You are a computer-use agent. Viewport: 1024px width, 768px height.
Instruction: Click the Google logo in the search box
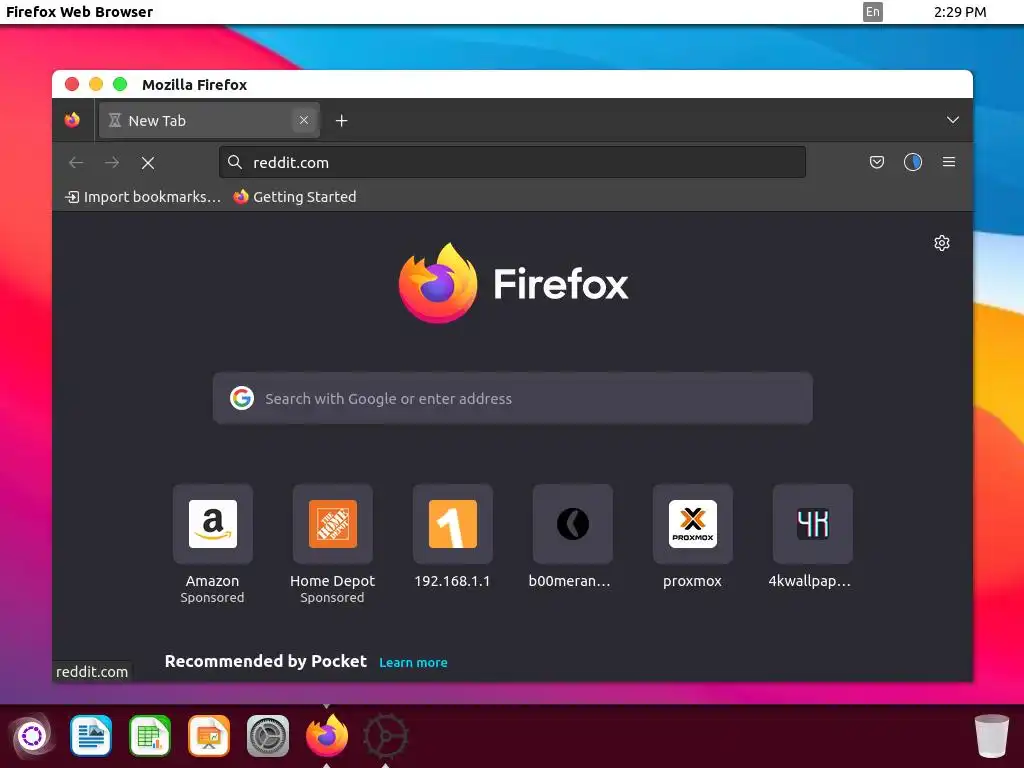click(242, 398)
